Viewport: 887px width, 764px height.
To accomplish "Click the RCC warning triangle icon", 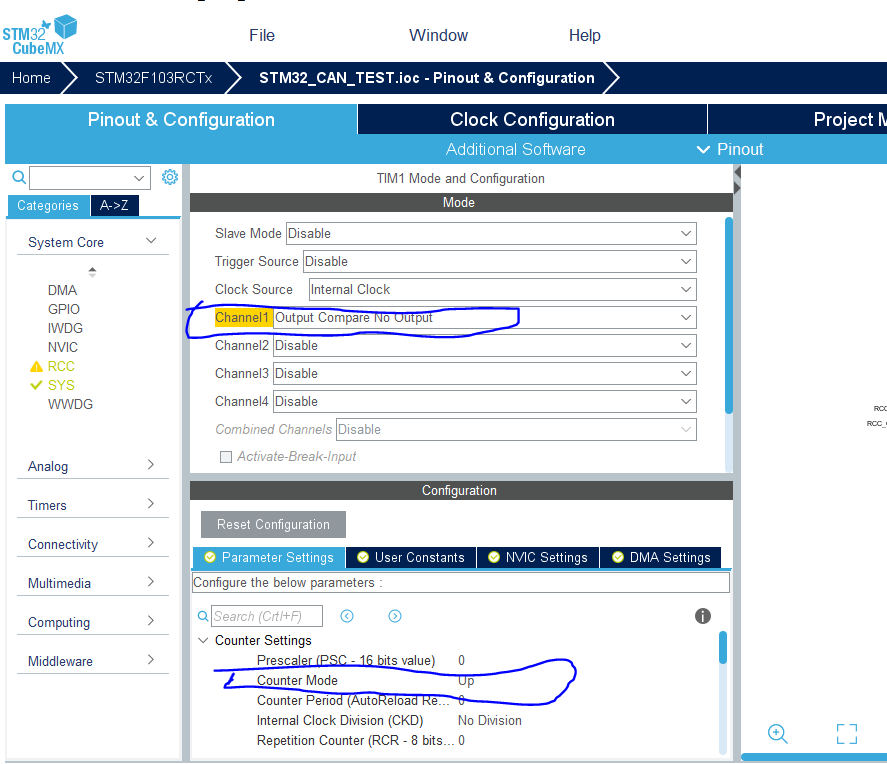I will 36,366.
